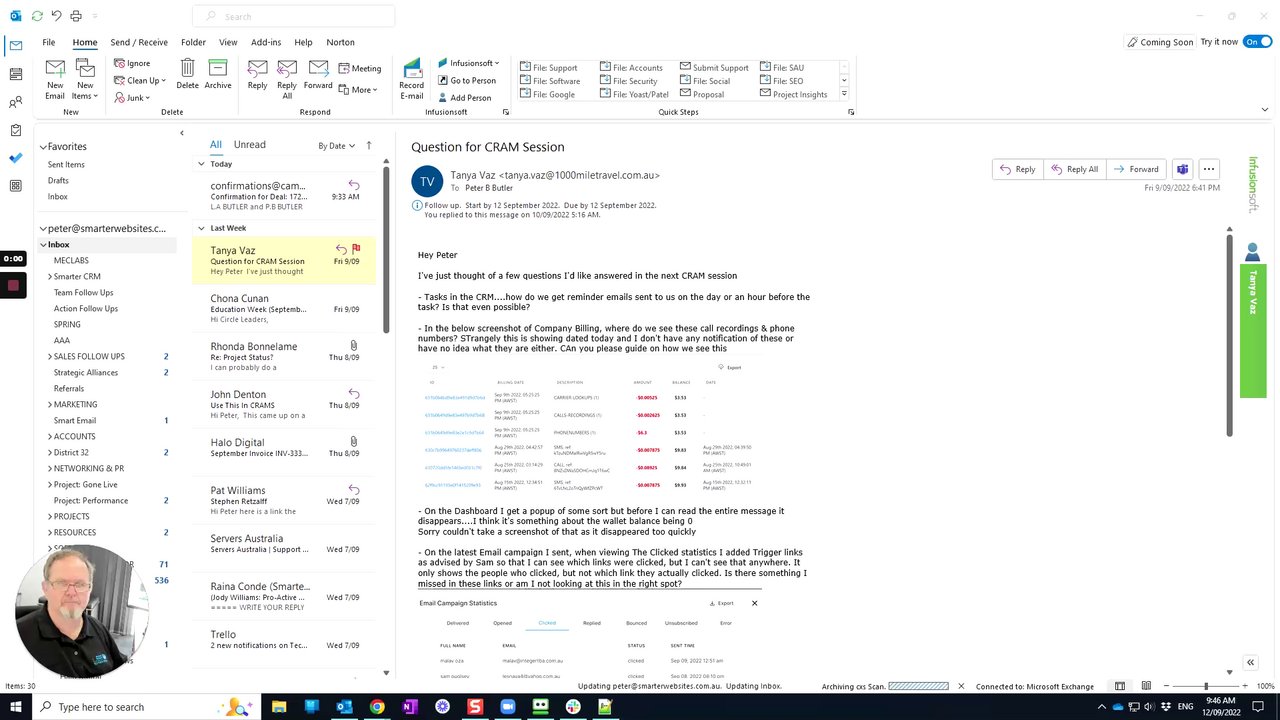Adjust the zoom slider in status bar
Image resolution: width=1280 pixels, height=720 pixels.
click(x=1205, y=686)
